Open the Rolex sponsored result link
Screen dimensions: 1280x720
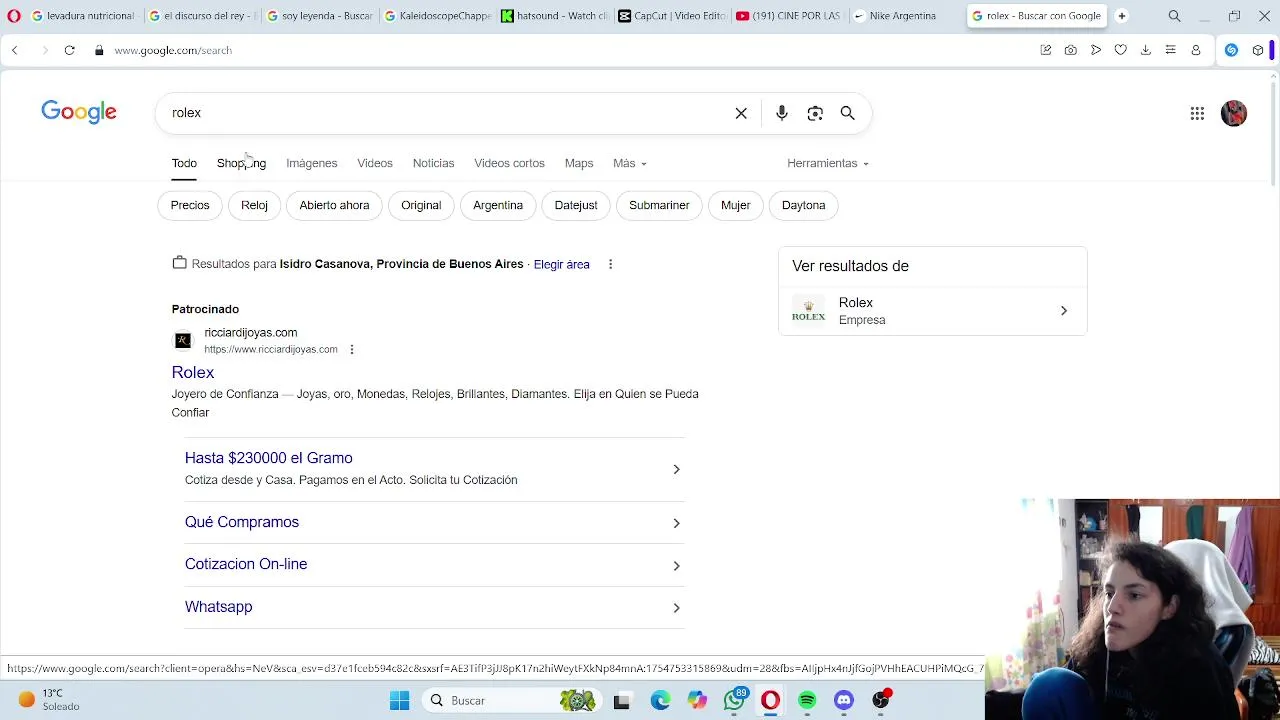point(193,372)
